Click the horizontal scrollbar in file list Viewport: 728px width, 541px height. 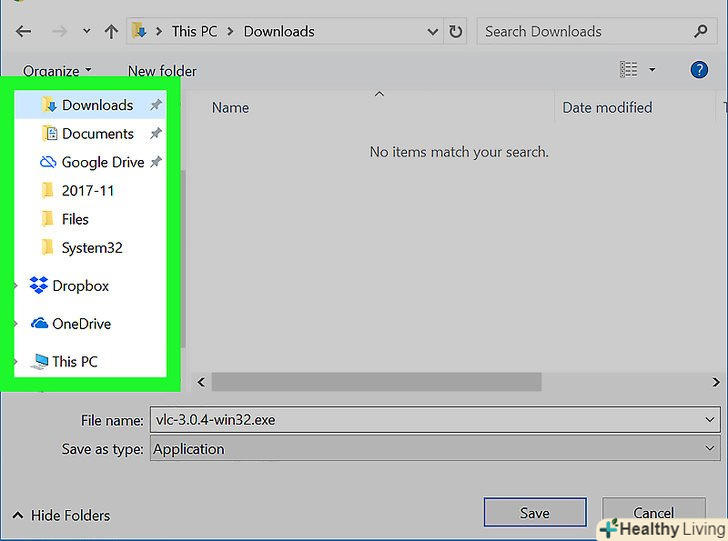click(x=376, y=382)
